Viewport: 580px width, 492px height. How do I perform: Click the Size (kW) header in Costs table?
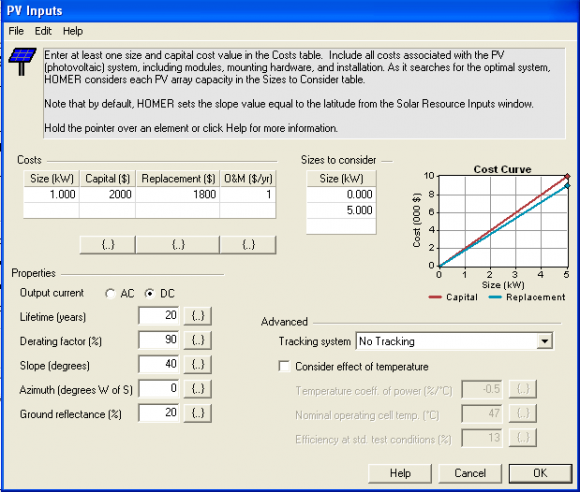[51, 179]
